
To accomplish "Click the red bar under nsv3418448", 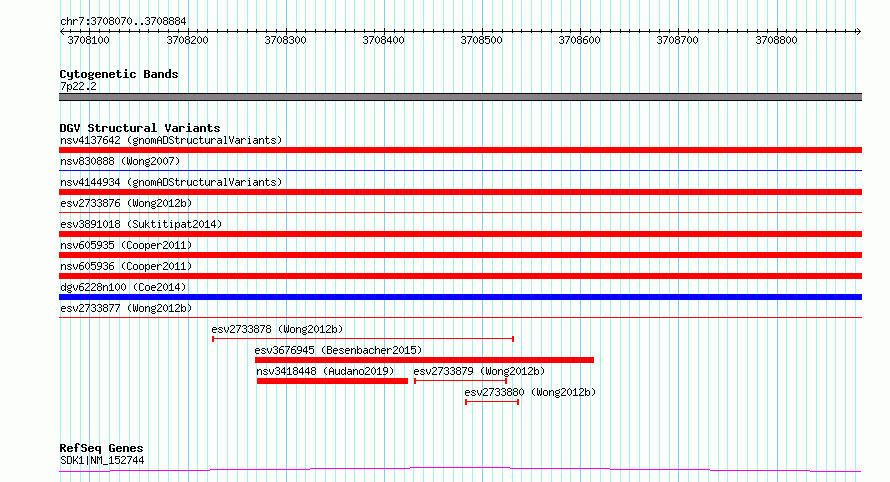I will click(x=332, y=381).
